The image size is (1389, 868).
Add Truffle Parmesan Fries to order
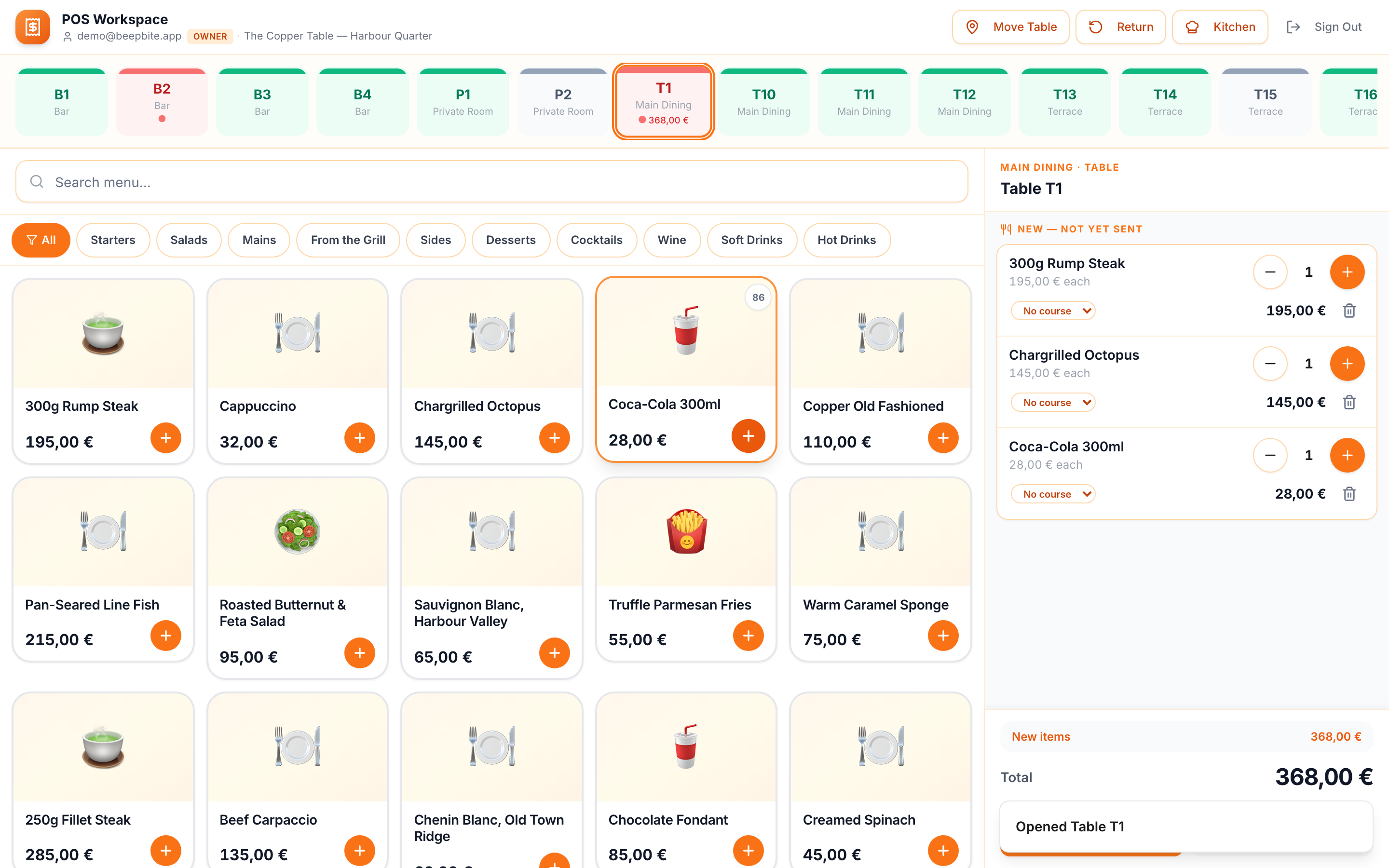(x=749, y=636)
